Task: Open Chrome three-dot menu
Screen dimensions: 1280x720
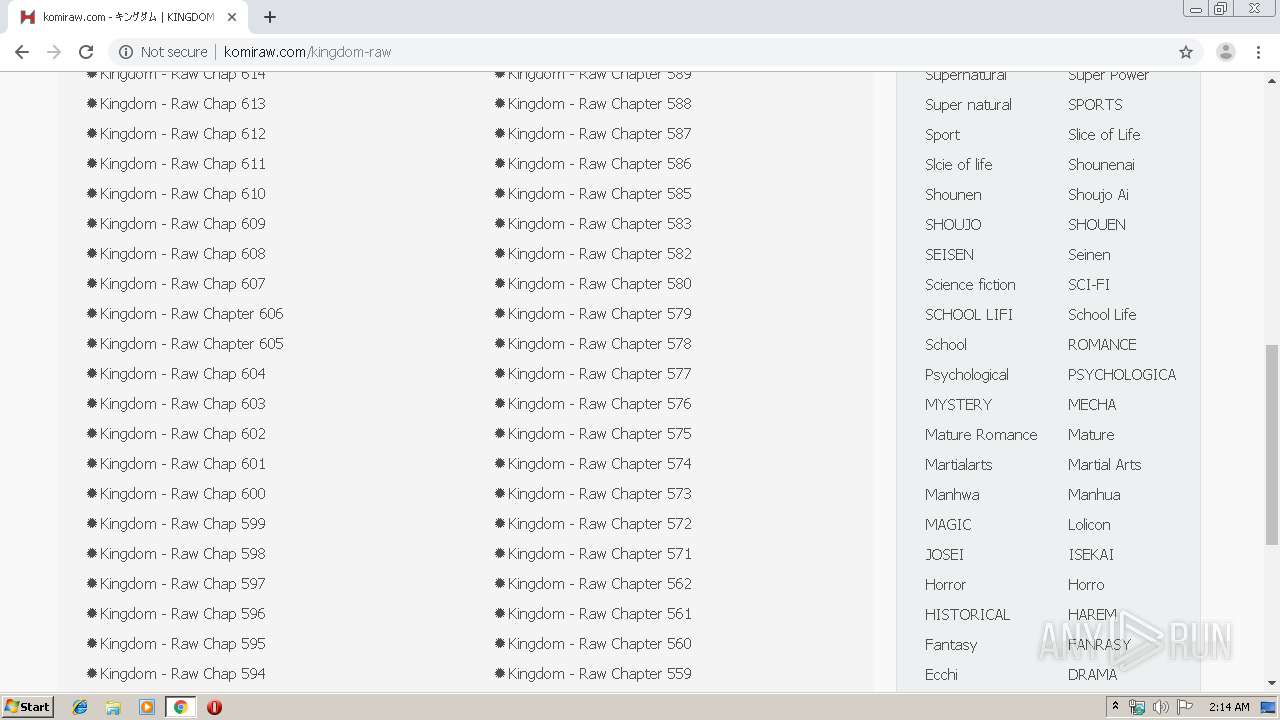Action: click(1258, 52)
